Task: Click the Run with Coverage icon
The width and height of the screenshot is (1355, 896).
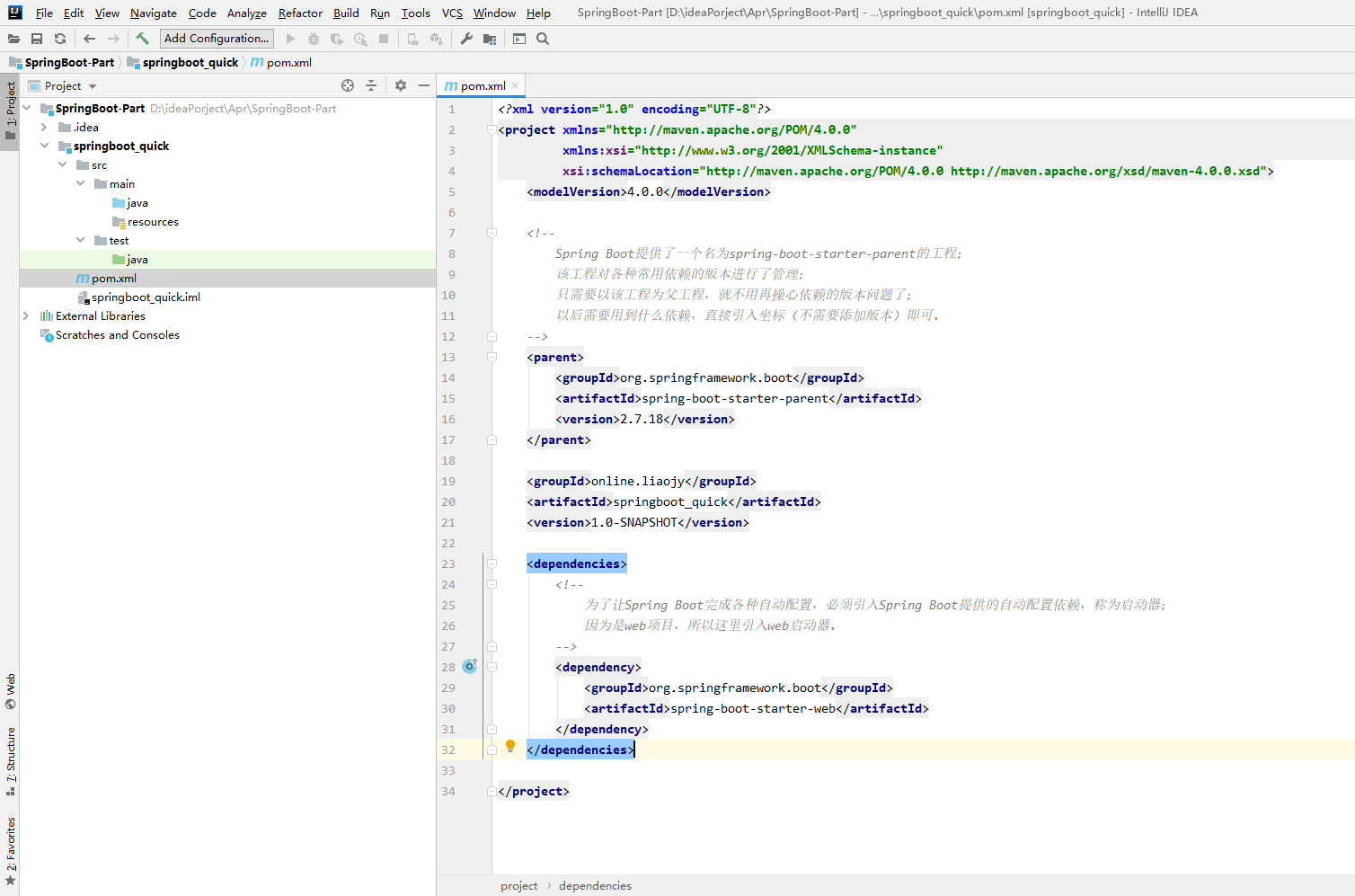Action: 337,39
